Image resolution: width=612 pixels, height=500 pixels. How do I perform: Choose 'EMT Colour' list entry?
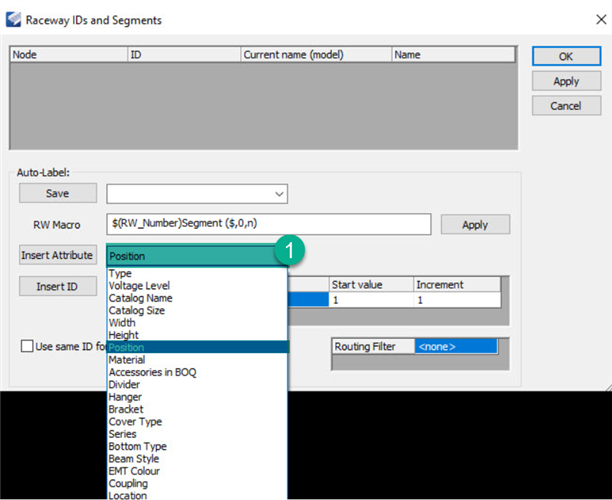pos(134,471)
